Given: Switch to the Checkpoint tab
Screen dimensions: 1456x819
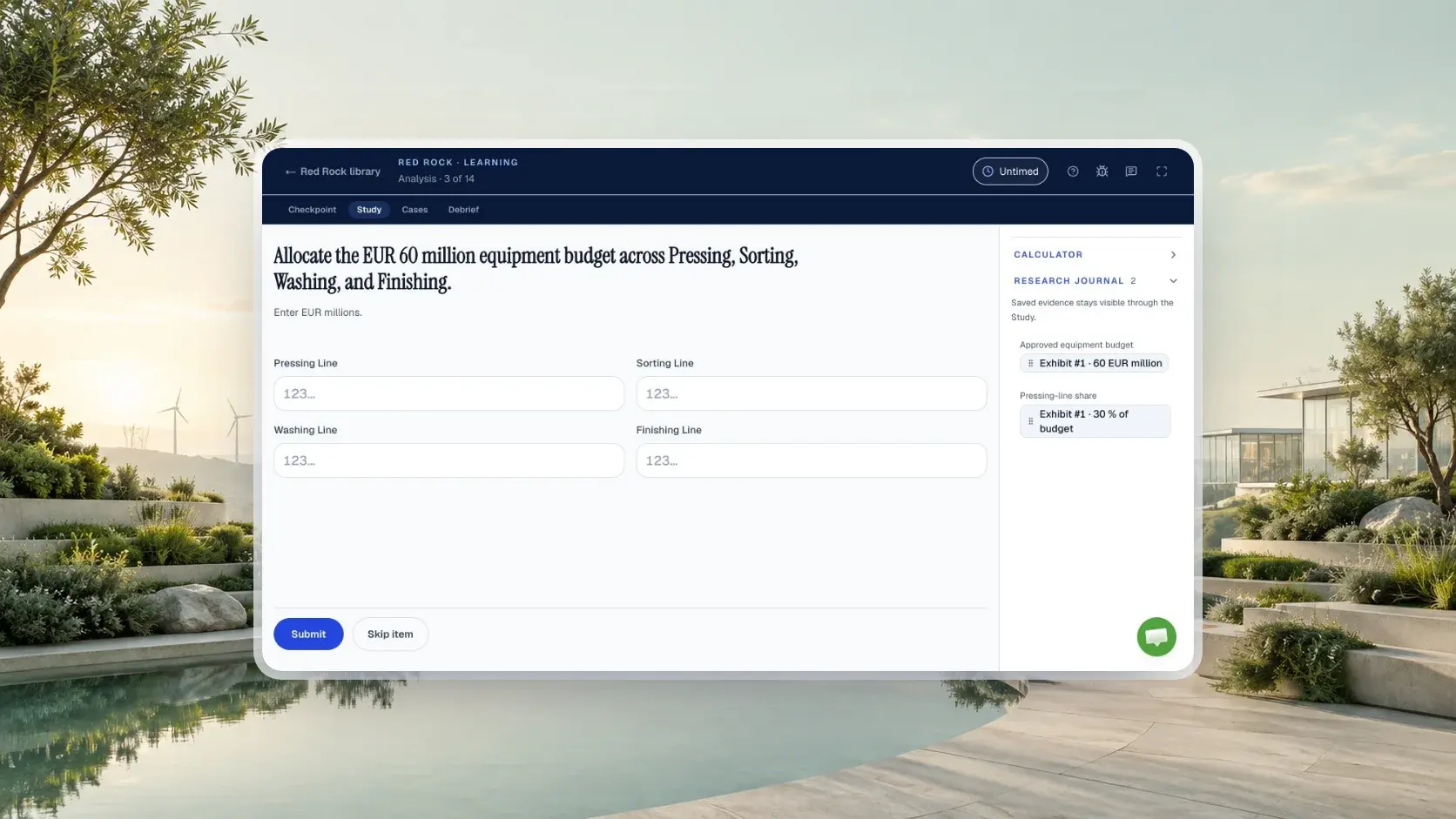Looking at the screenshot, I should click(312, 210).
